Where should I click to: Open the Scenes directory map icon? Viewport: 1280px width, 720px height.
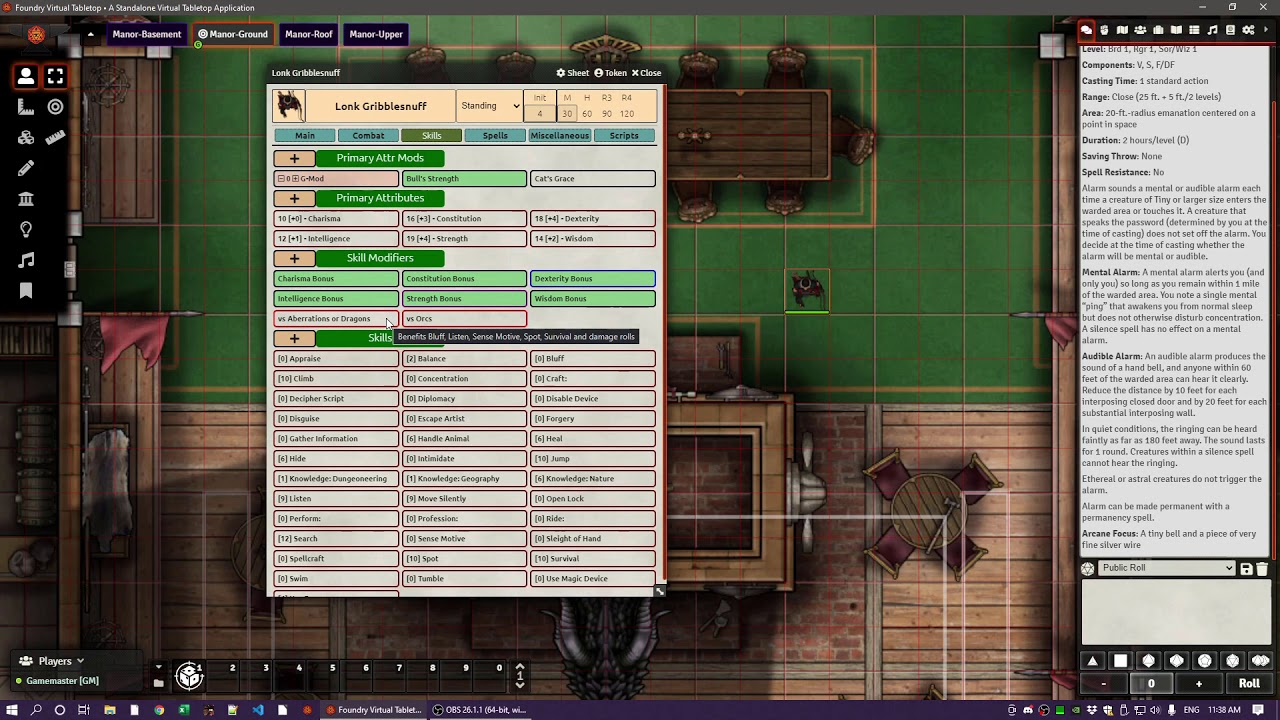click(1122, 30)
